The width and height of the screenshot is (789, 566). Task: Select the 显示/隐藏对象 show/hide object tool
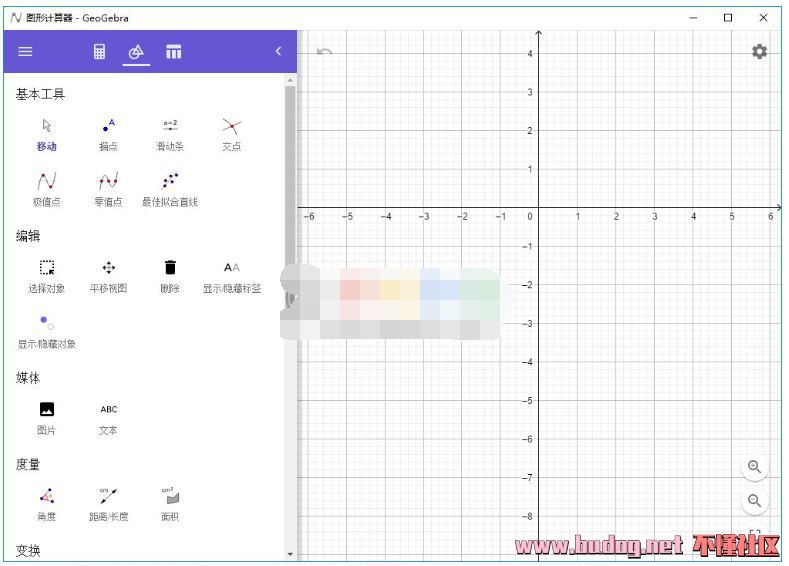(x=46, y=332)
